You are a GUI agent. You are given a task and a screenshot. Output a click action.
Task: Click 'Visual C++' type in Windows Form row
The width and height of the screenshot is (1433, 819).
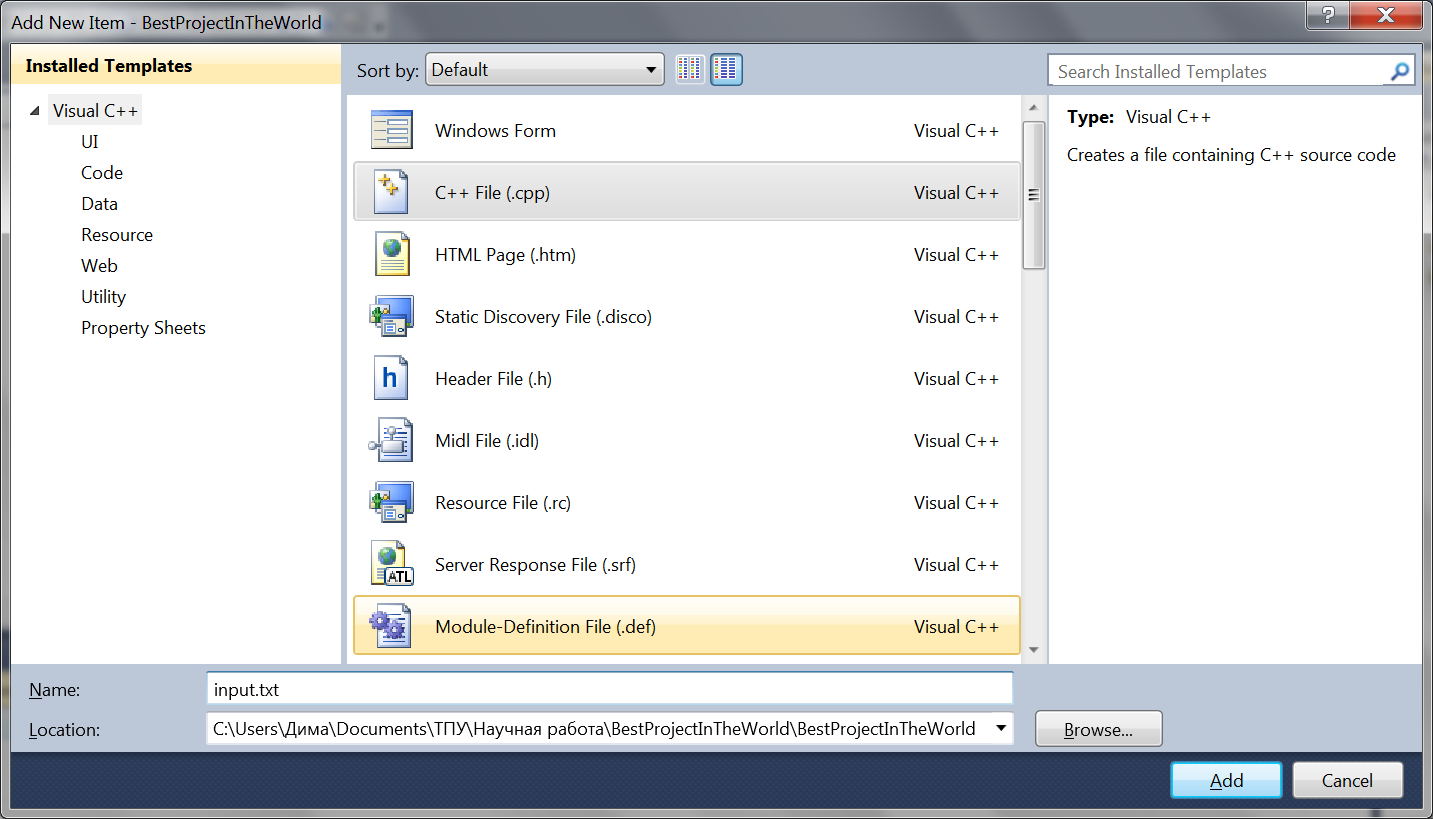956,131
